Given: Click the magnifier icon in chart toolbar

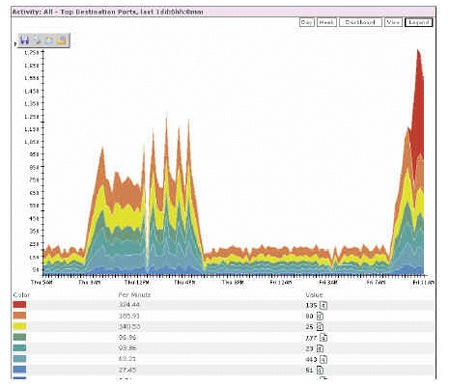Looking at the screenshot, I should [x=37, y=40].
